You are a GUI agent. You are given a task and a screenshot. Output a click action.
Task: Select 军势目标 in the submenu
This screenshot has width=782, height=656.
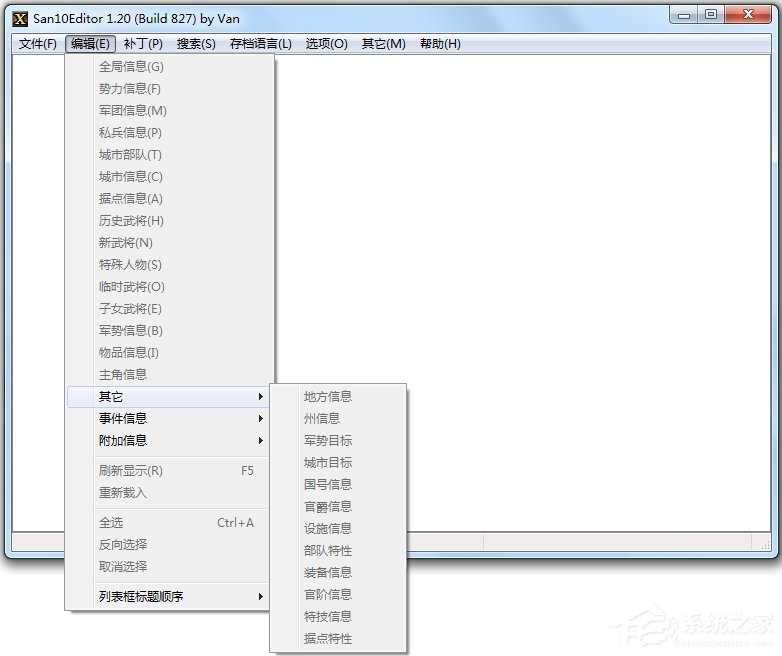pos(338,440)
